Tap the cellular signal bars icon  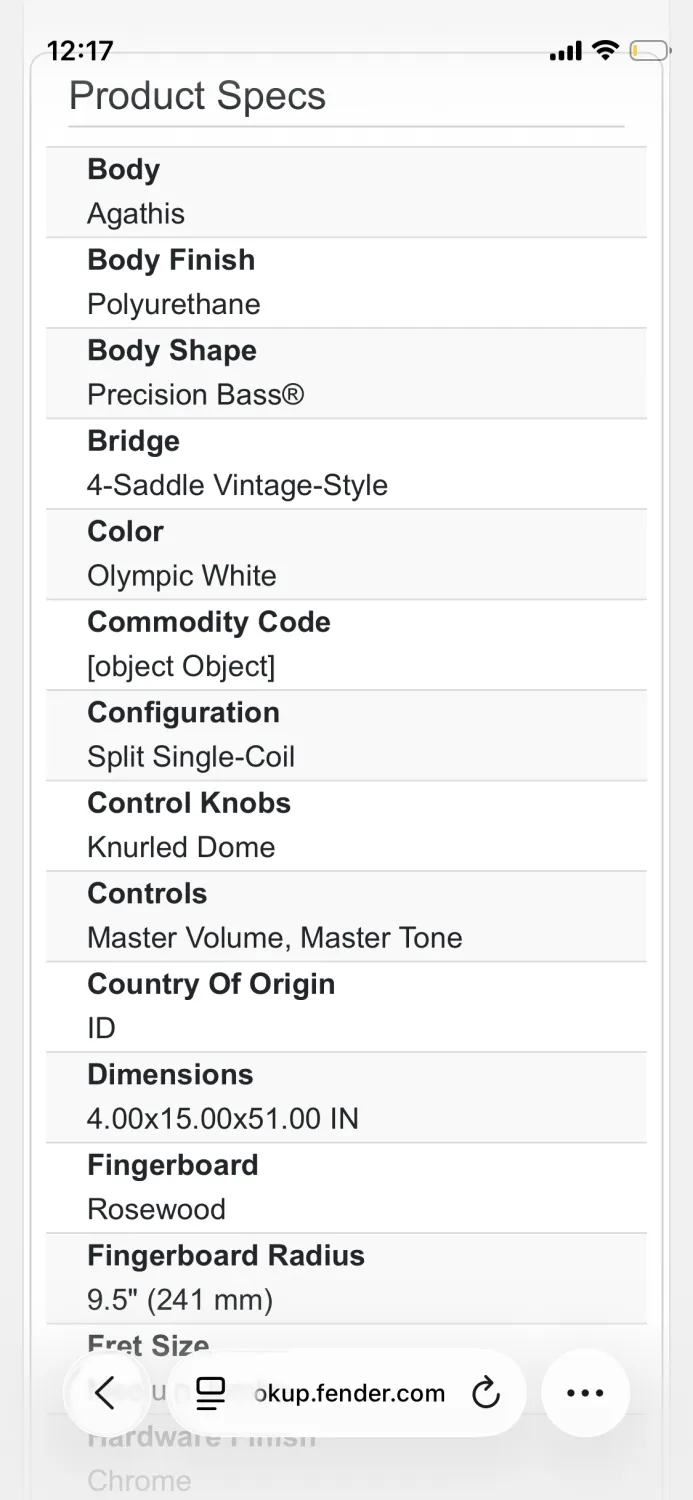(x=565, y=51)
